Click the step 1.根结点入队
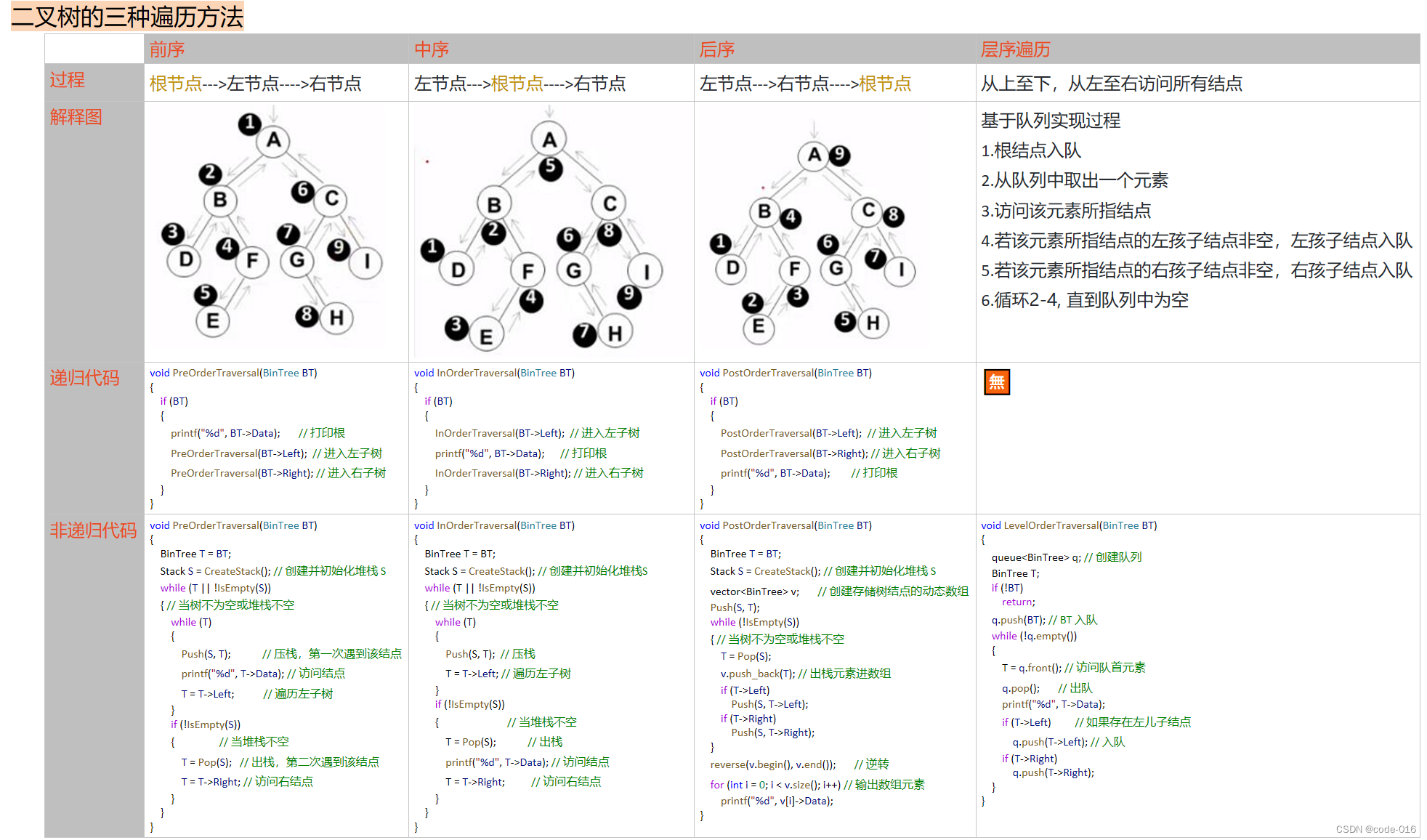 click(x=1031, y=150)
